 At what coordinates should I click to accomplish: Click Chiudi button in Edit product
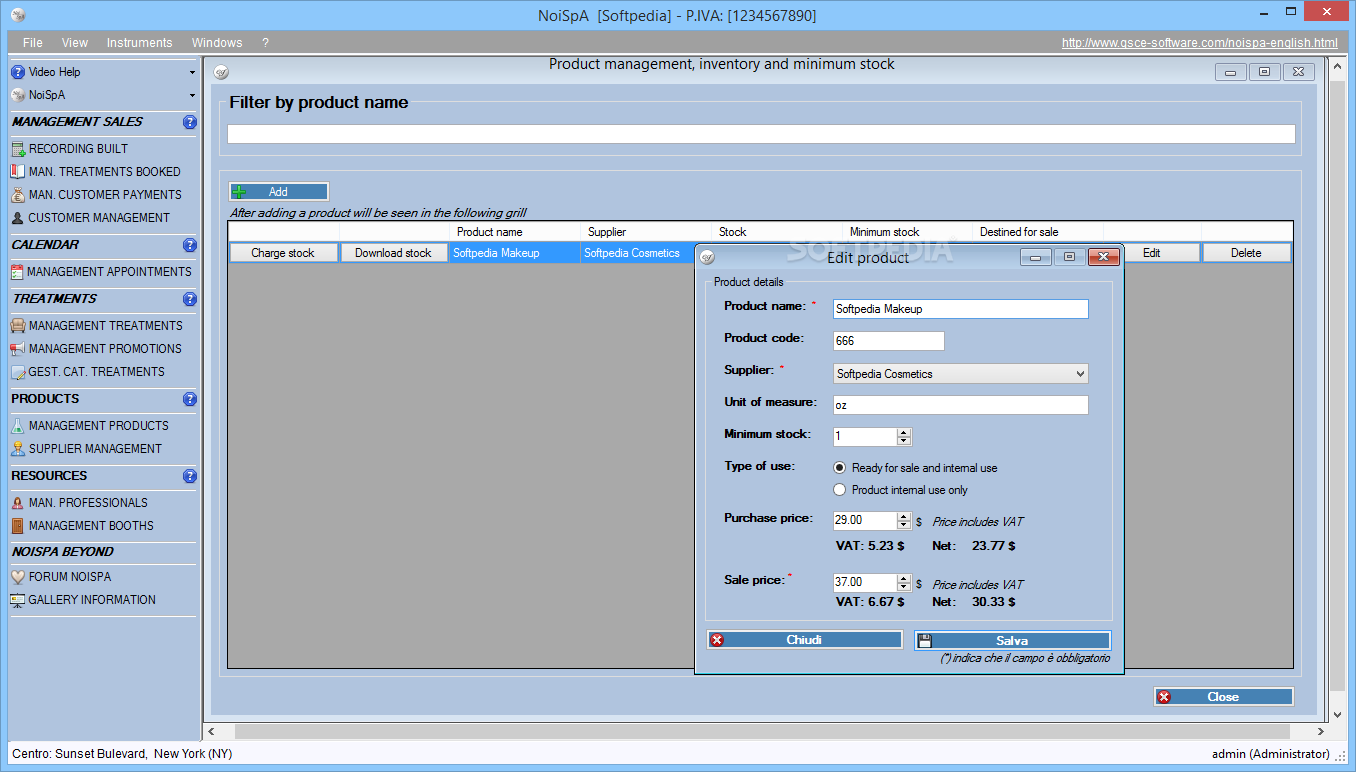(805, 640)
